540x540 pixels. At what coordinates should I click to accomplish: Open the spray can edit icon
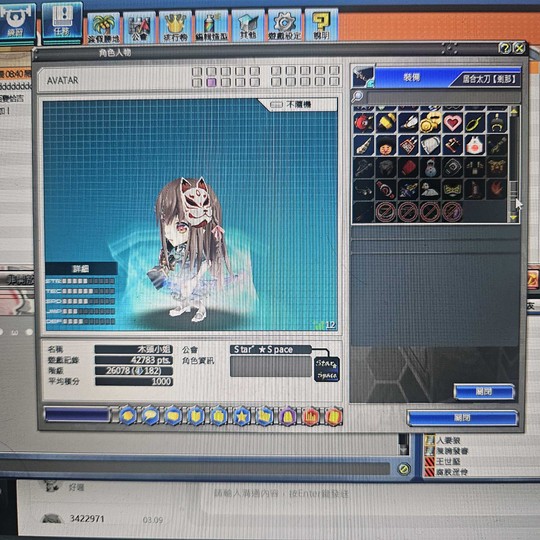pos(211,26)
